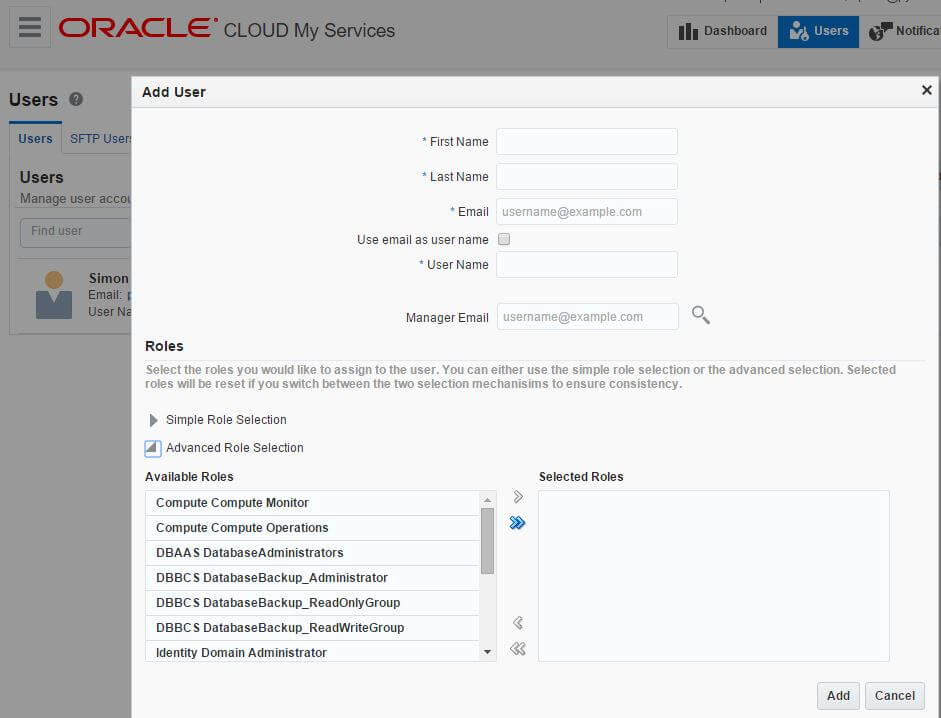This screenshot has width=941, height=718.
Task: Open the Dashboard tab
Action: (x=722, y=31)
